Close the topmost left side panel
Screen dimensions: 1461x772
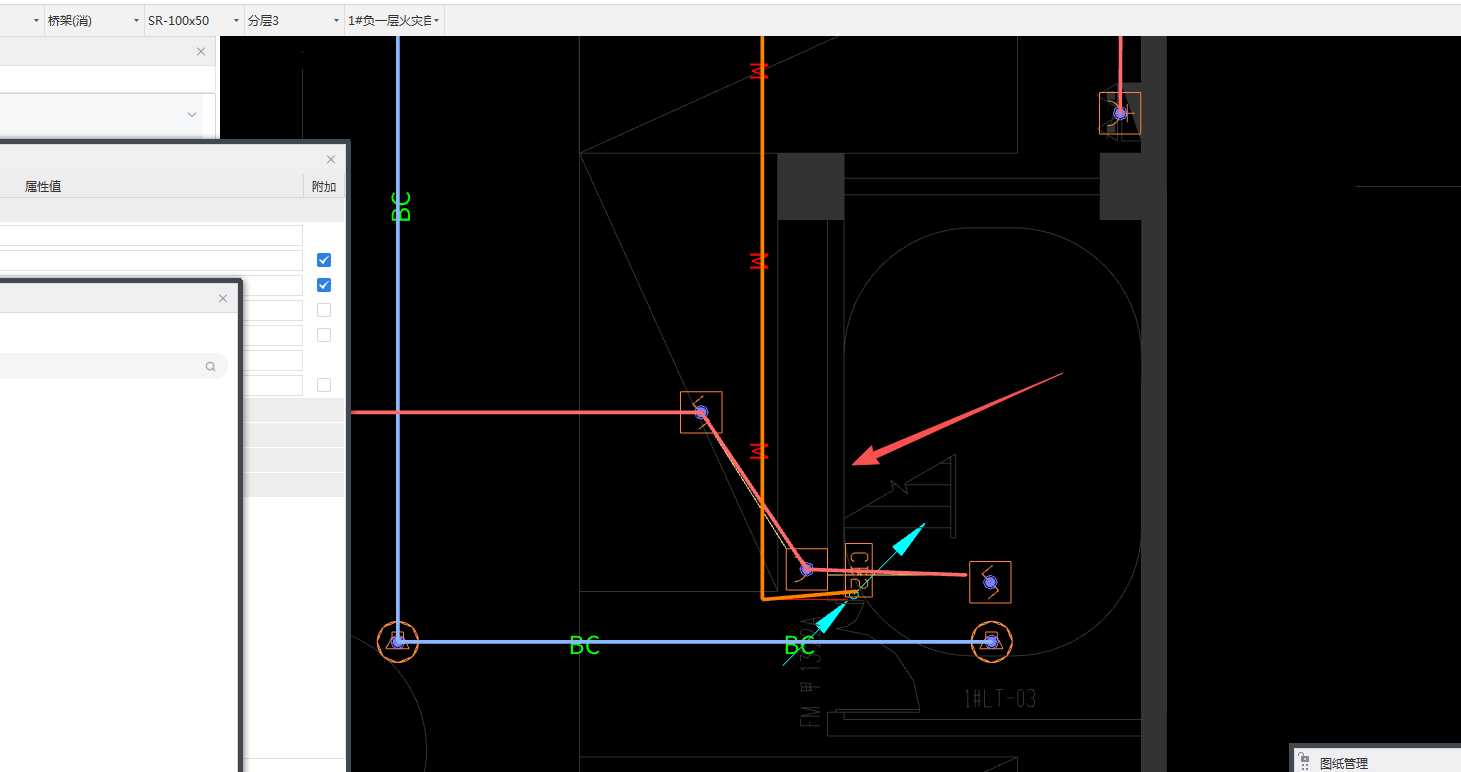(201, 51)
